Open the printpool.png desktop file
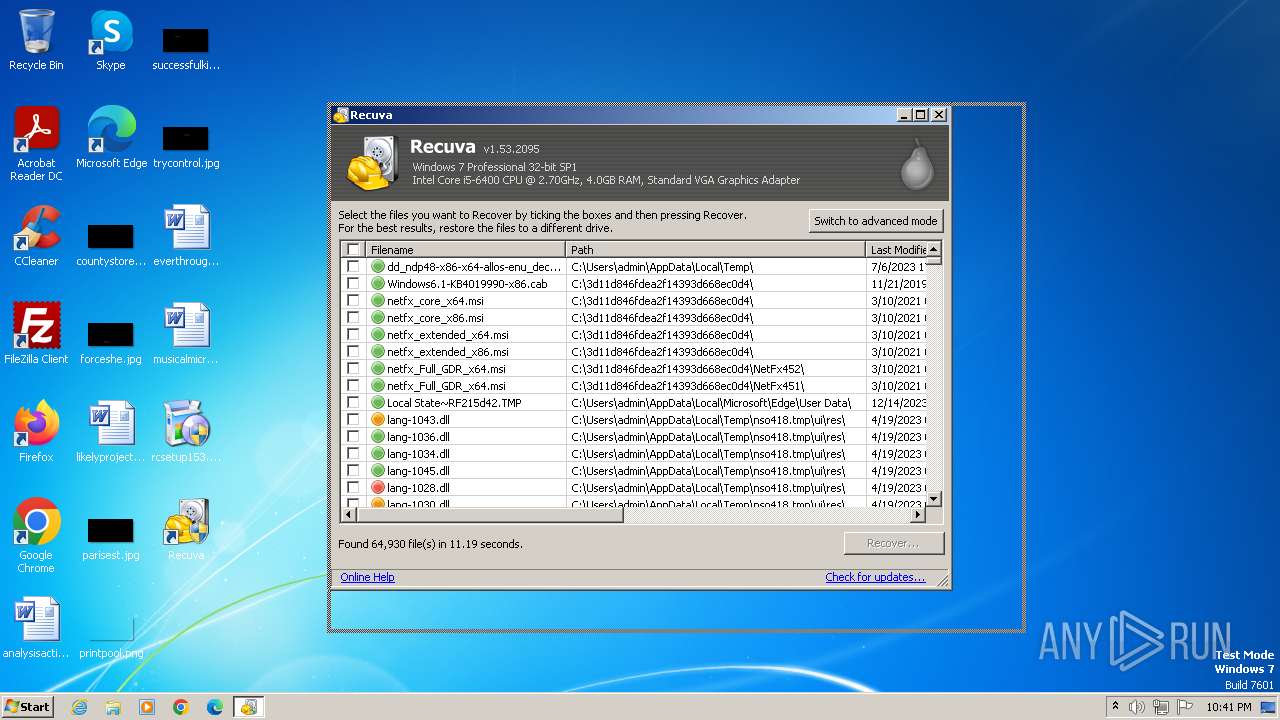 pyautogui.click(x=111, y=635)
